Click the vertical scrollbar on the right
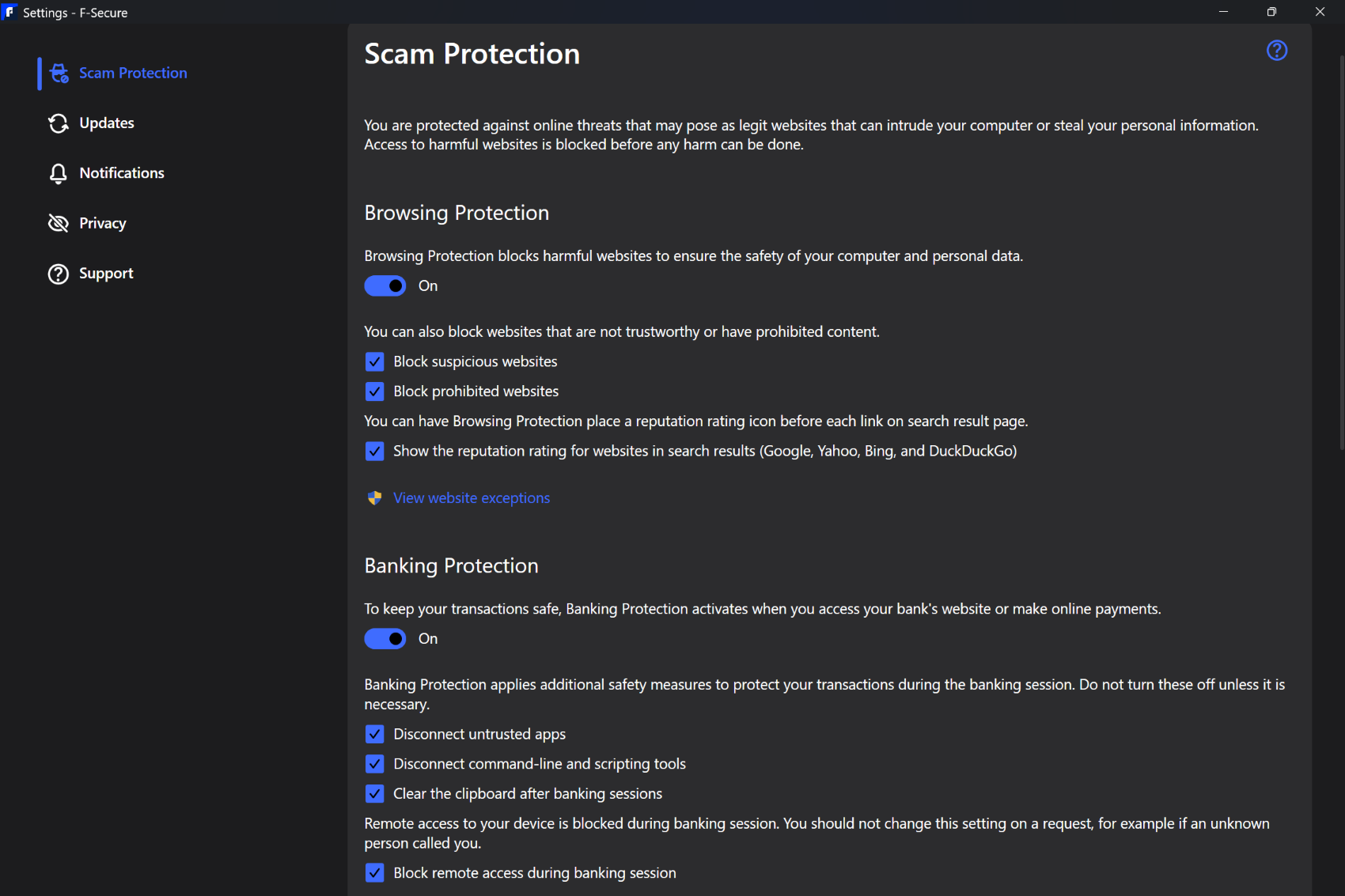The width and height of the screenshot is (1345, 896). (x=1342, y=253)
